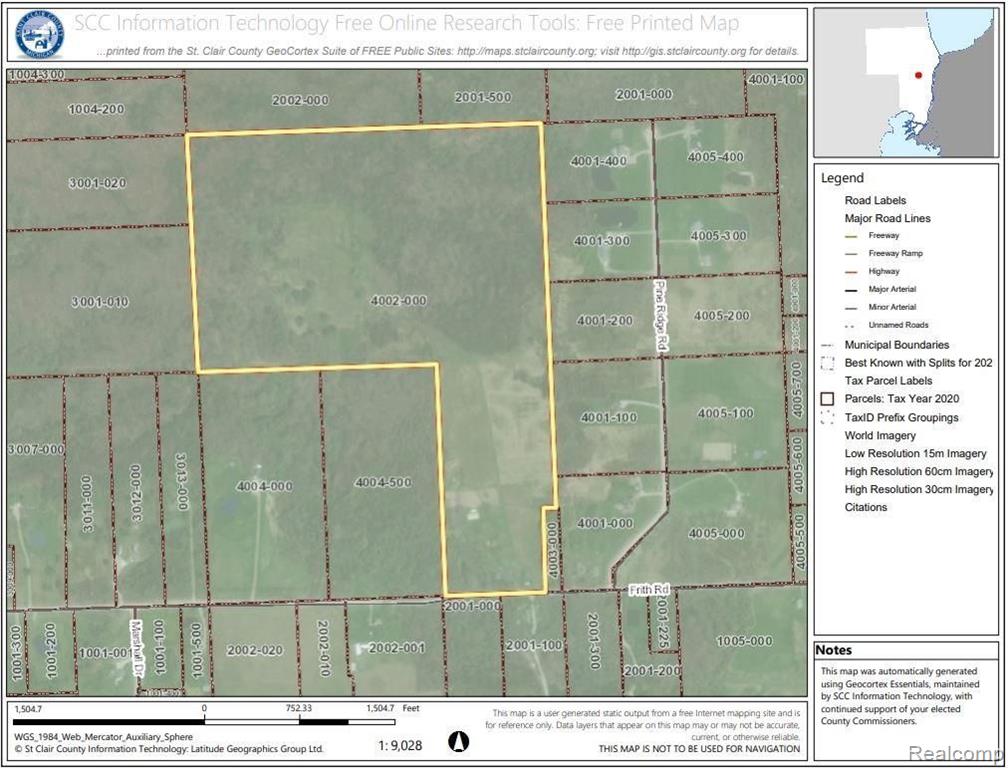
Task: Select the Major Arterial legend entry
Action: pos(892,289)
